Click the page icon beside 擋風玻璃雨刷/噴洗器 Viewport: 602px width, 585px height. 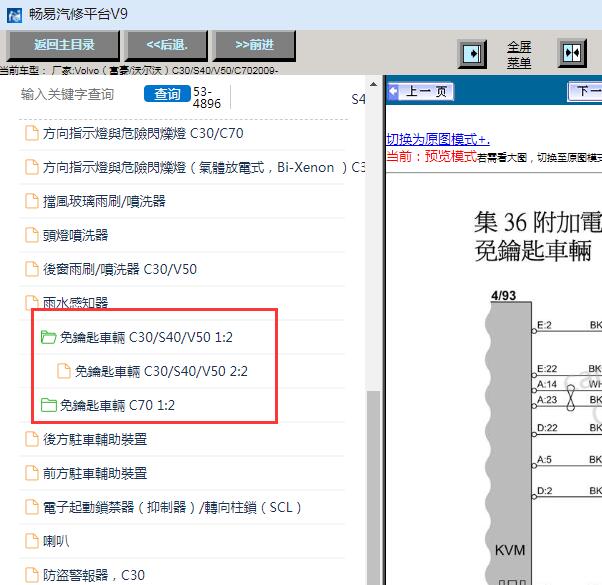(32, 201)
